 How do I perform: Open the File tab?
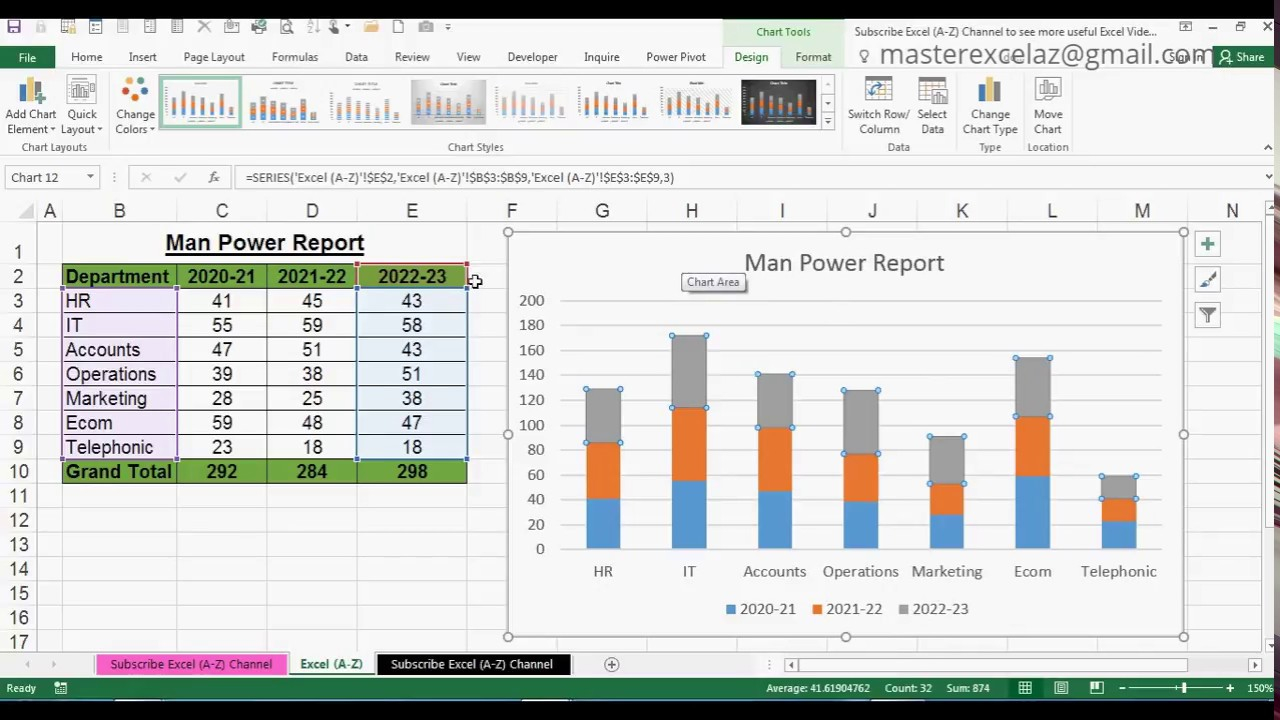point(27,57)
